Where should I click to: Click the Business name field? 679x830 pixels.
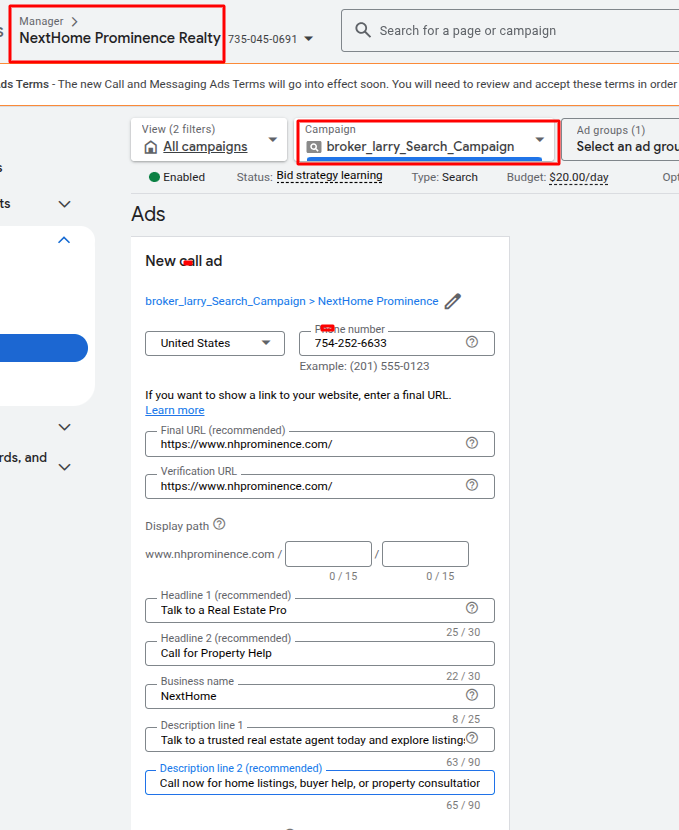coord(320,696)
